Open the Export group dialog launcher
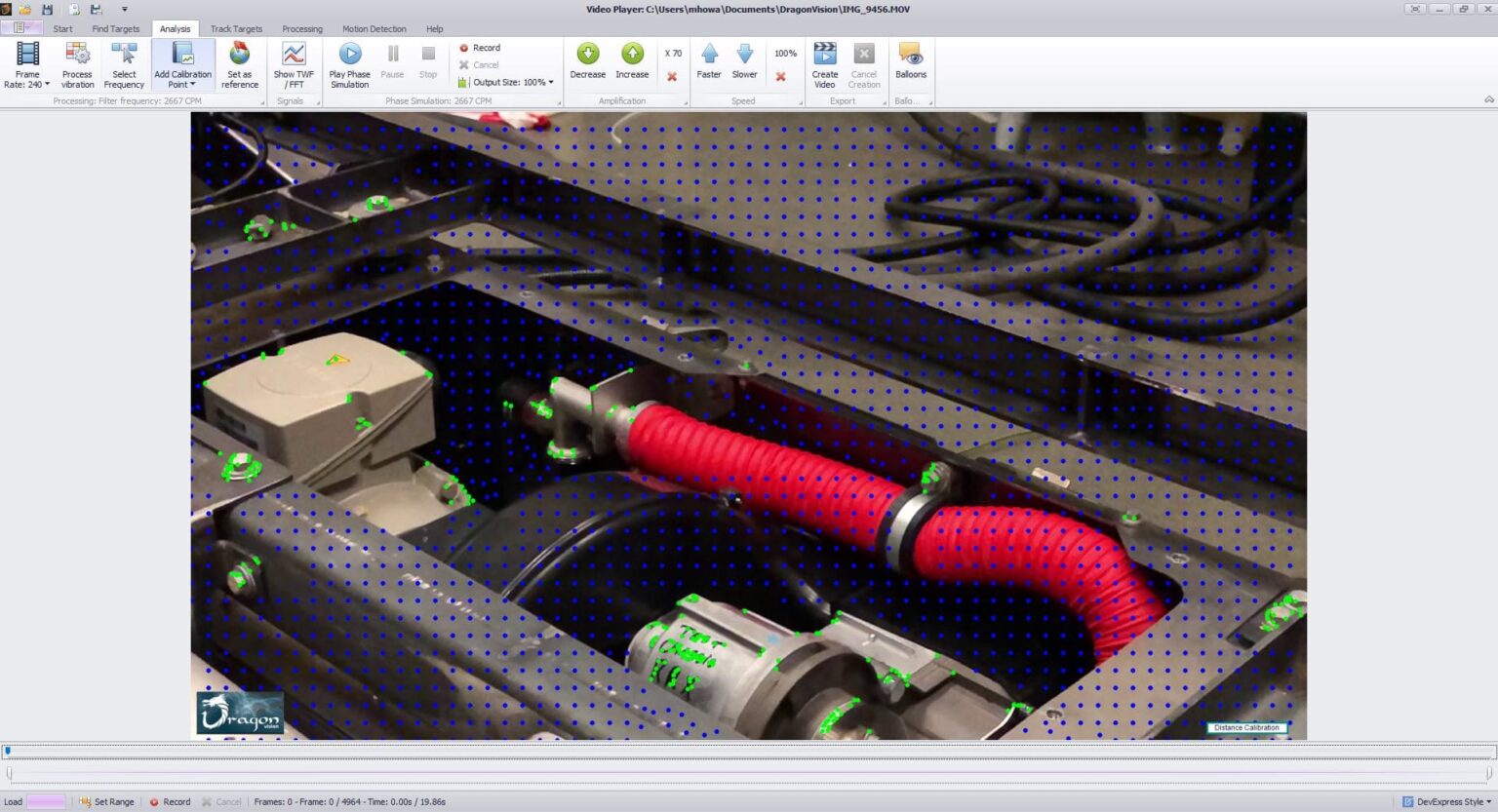 point(885,102)
